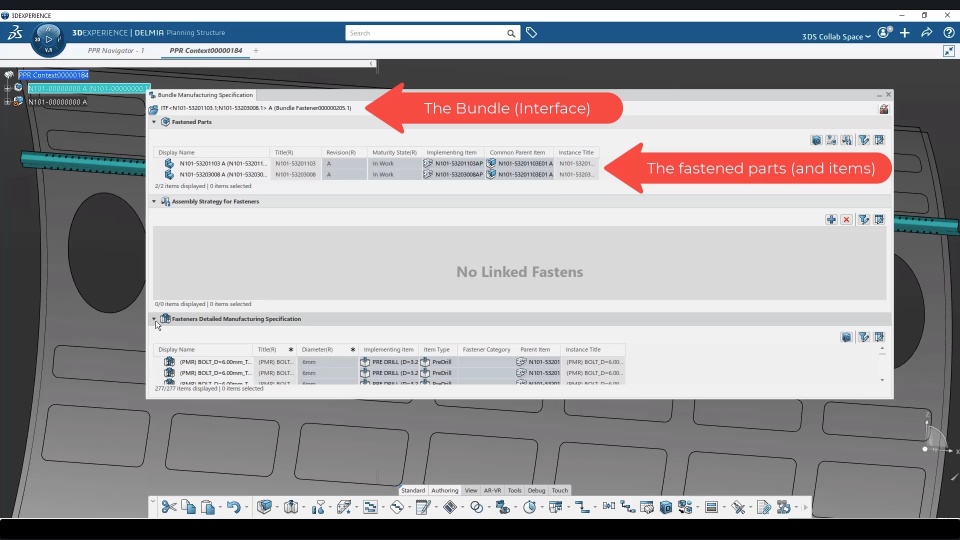
Task: Open the help question mark icon
Action: [x=948, y=33]
